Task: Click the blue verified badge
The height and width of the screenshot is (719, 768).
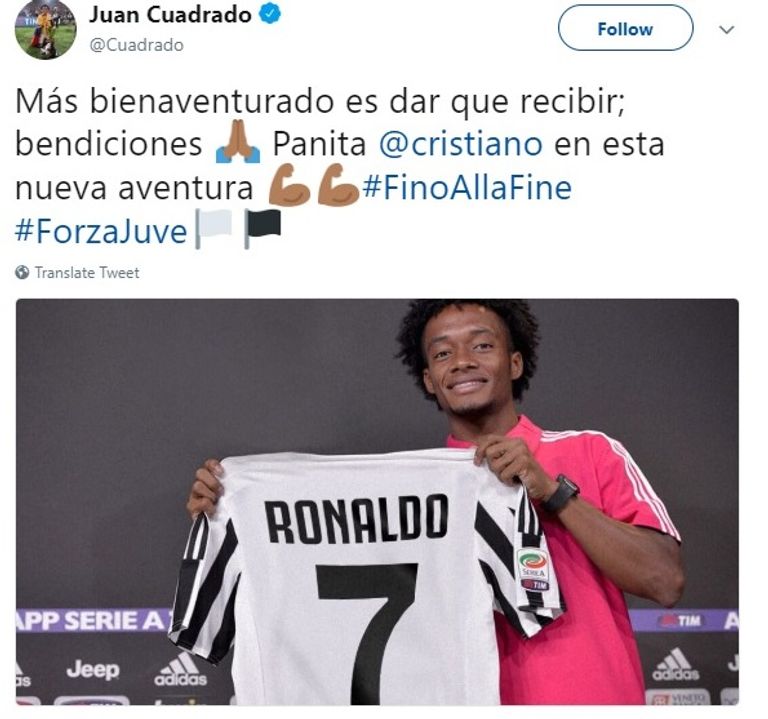Action: [270, 14]
